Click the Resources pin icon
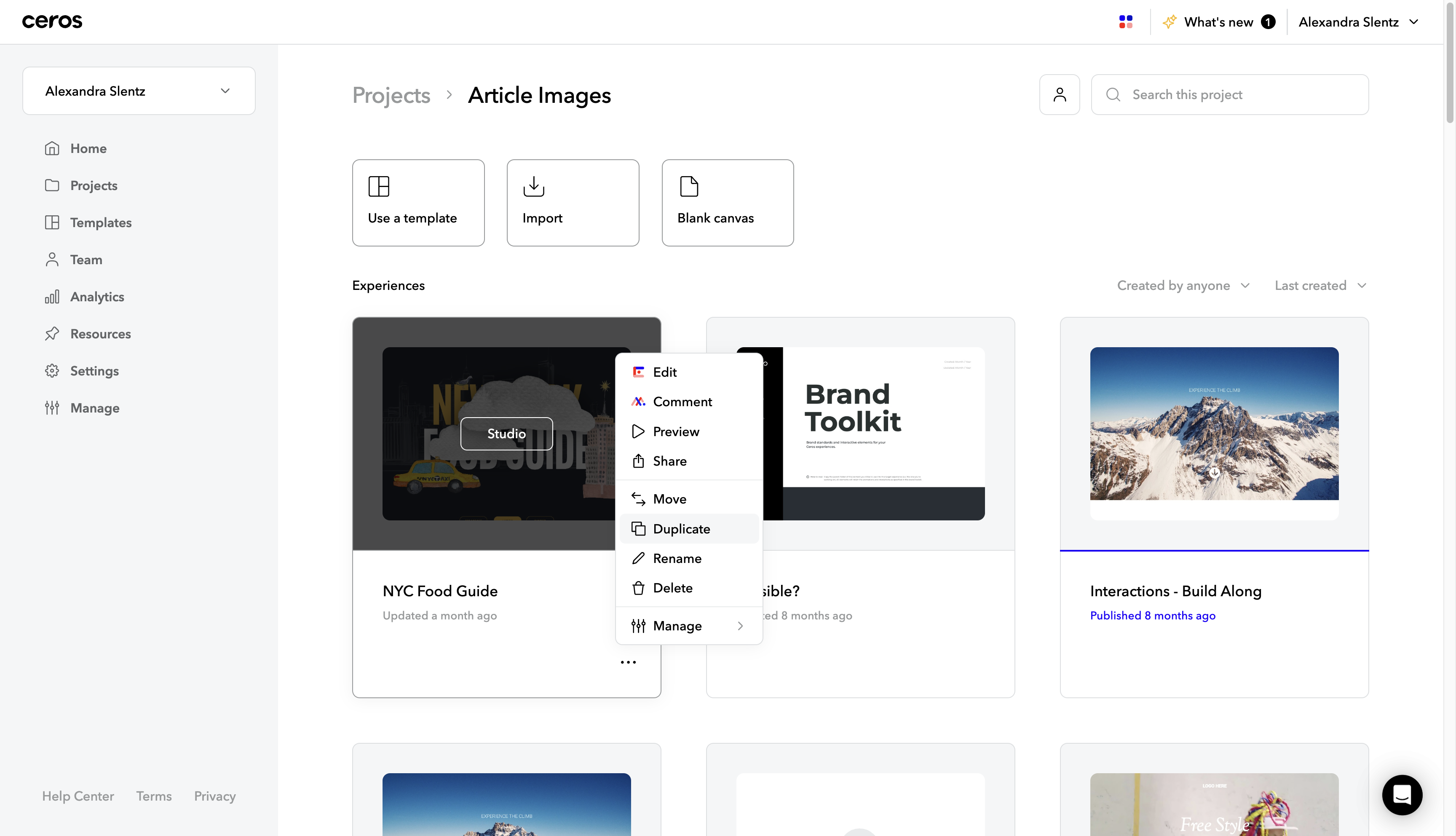 point(52,334)
